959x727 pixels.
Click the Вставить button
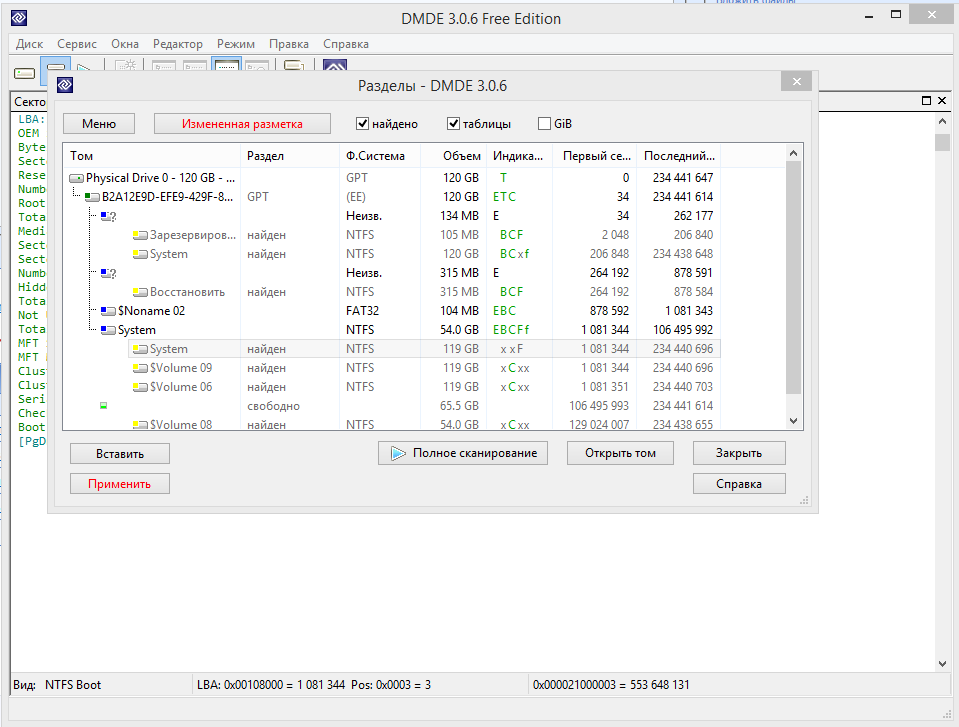coord(120,454)
